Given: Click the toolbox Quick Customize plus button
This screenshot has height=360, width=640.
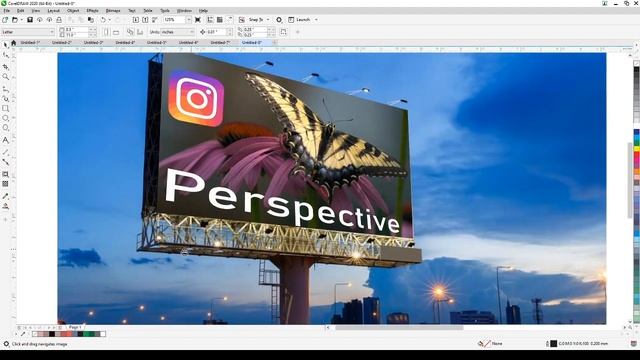Looking at the screenshot, I should 5,220.
